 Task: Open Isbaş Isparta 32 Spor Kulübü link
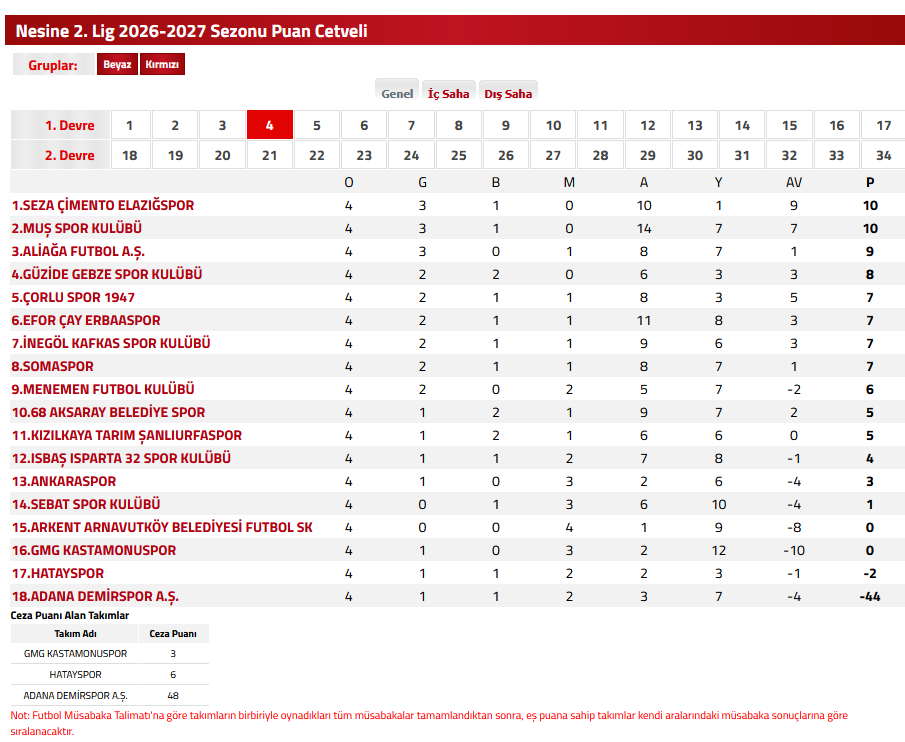click(121, 459)
